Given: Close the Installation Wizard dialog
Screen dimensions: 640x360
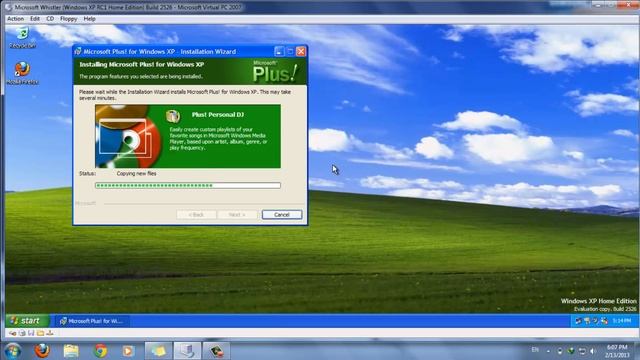Looking at the screenshot, I should point(301,51).
